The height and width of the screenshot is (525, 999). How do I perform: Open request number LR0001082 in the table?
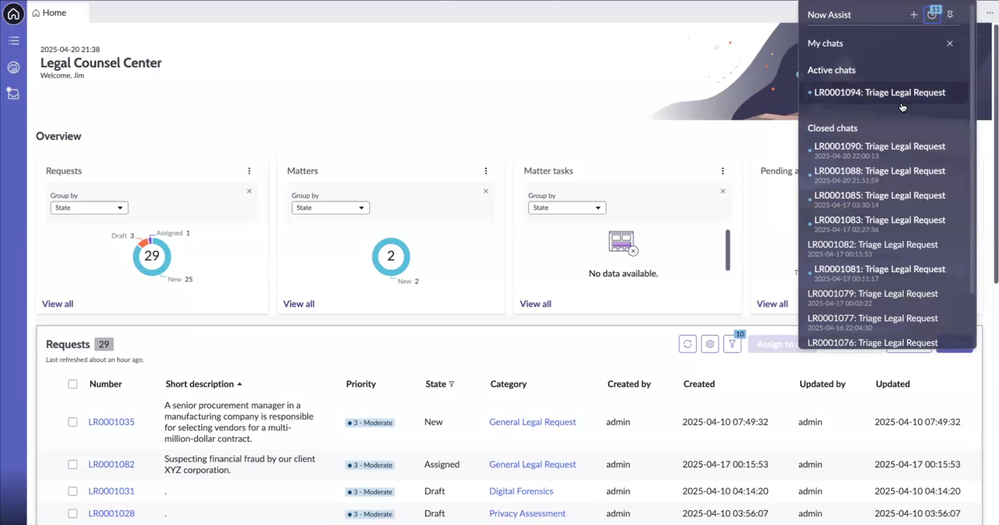(x=111, y=464)
